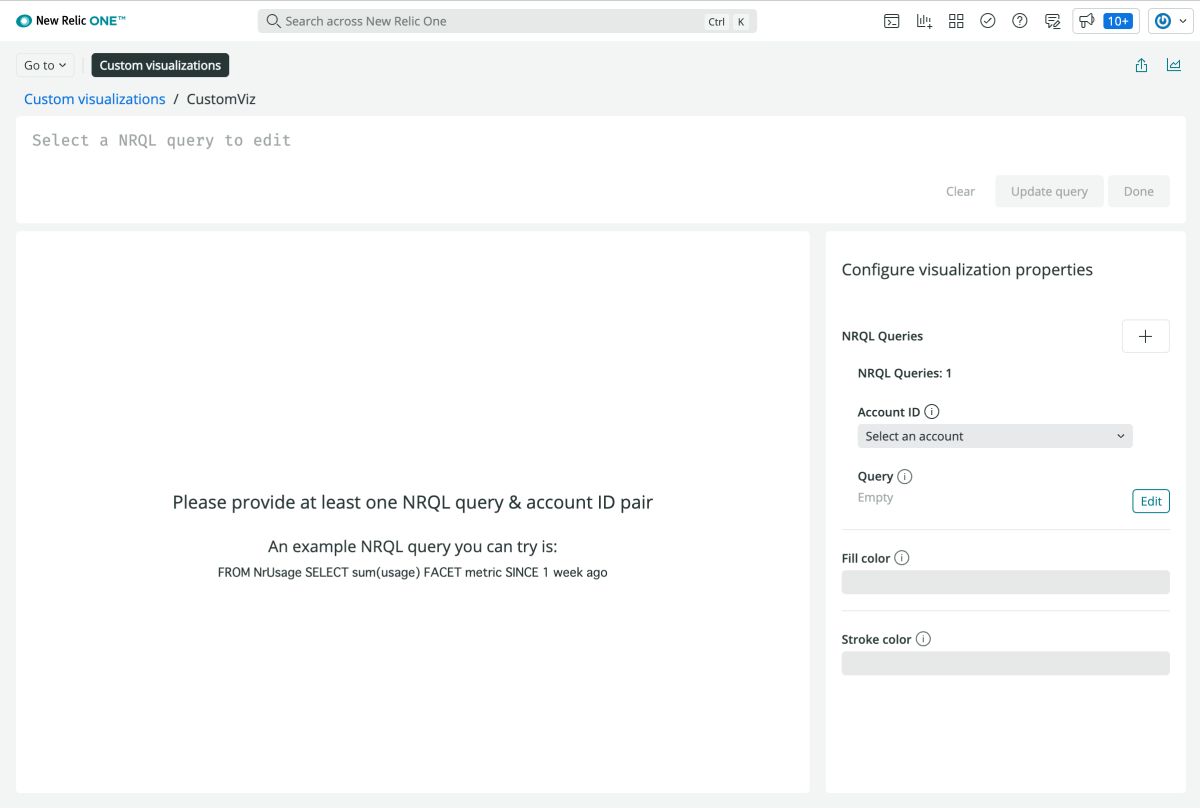Click the Custom visualizations tab
The height and width of the screenshot is (808, 1200).
[x=160, y=65]
